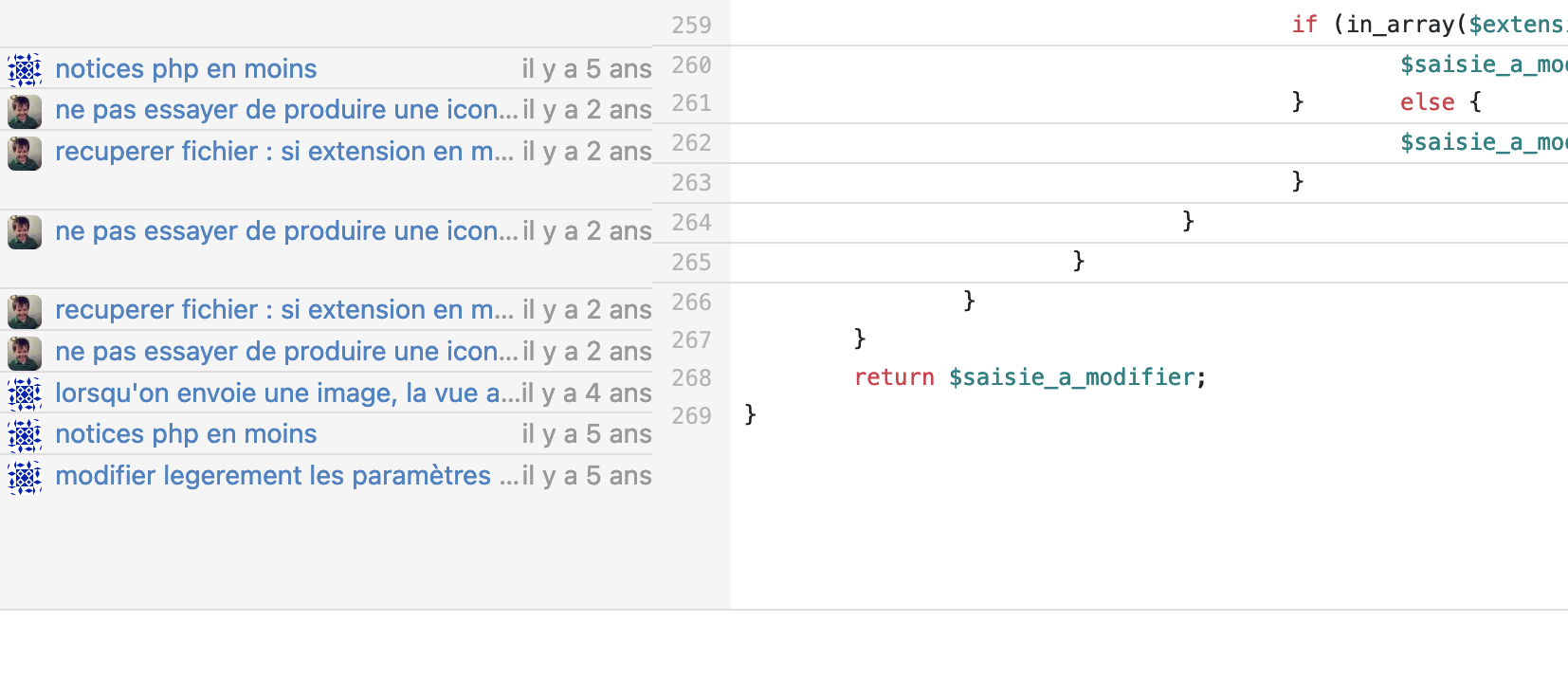Click 'il y a 2 ans' beside line 261
This screenshot has height=677, width=1568.
pyautogui.click(x=587, y=110)
